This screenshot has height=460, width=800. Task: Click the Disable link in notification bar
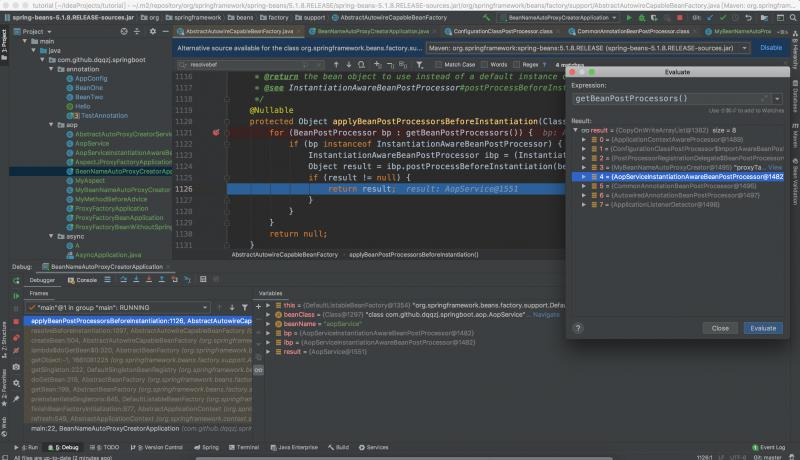pyautogui.click(x=770, y=47)
